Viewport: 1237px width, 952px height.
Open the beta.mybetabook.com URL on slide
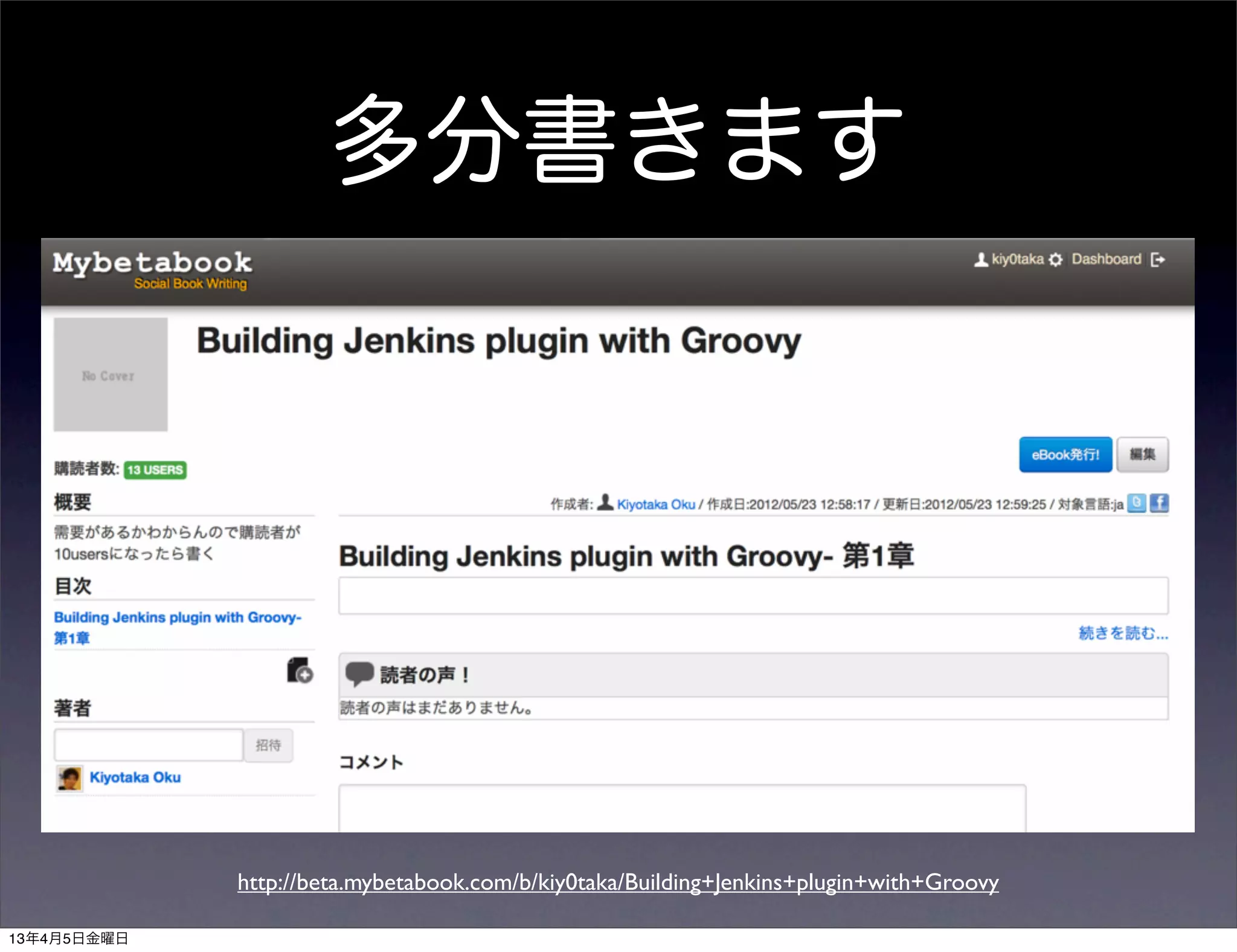tap(618, 883)
